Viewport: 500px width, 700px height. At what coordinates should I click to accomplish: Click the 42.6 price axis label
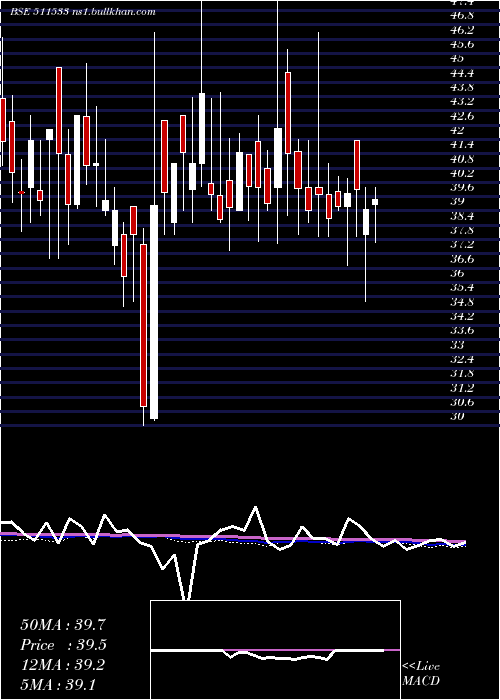point(462,116)
